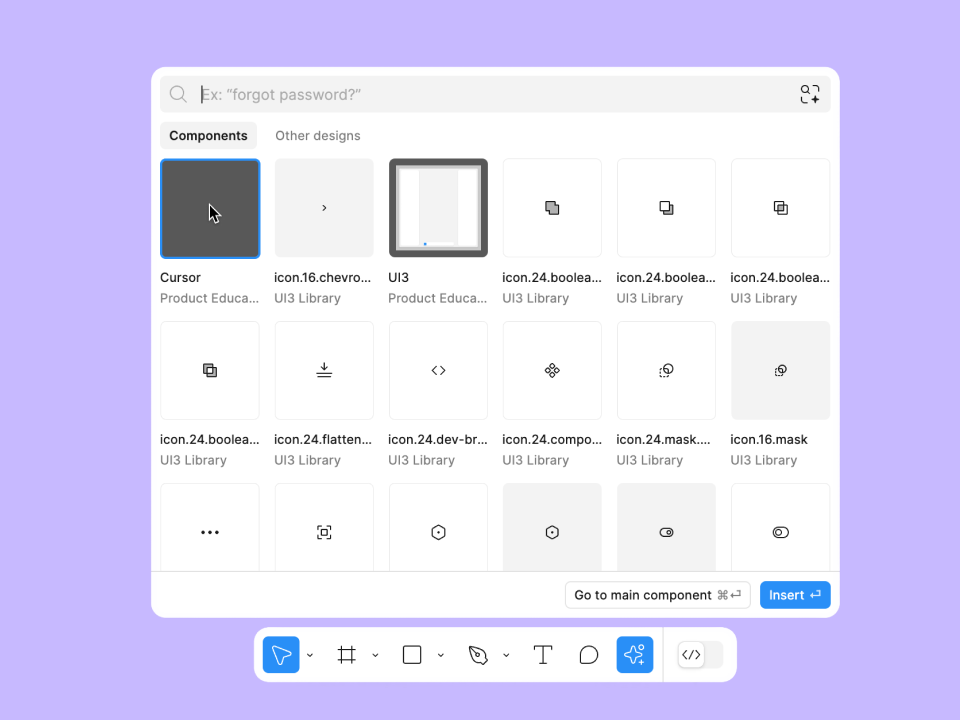Expand the Frame tool dropdown arrow
Viewport: 960px width, 720px height.
point(375,656)
